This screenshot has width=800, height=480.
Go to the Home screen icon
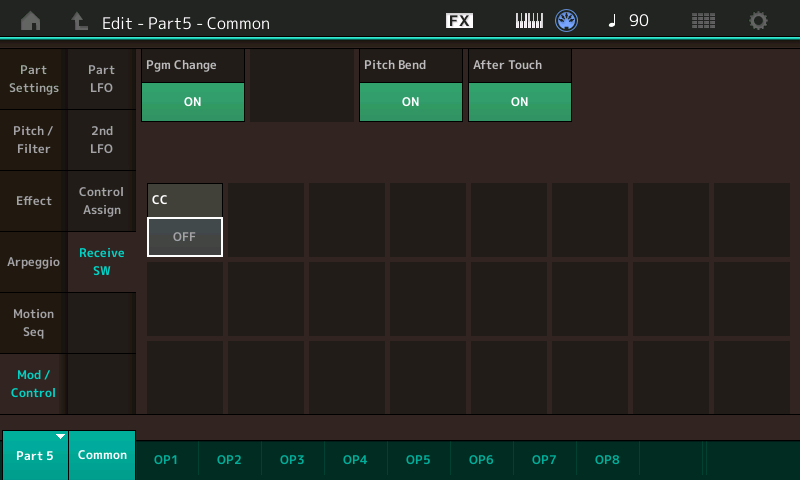pyautogui.click(x=31, y=21)
